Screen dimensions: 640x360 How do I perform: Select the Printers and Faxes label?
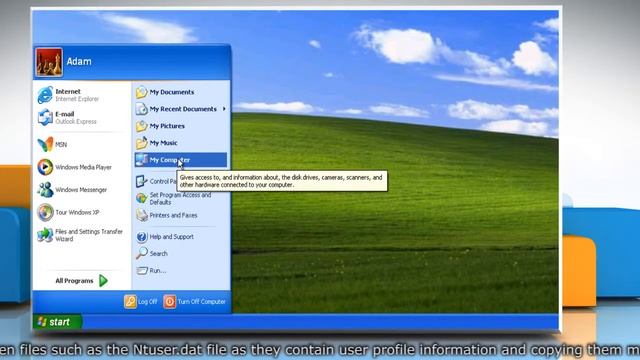click(x=173, y=215)
